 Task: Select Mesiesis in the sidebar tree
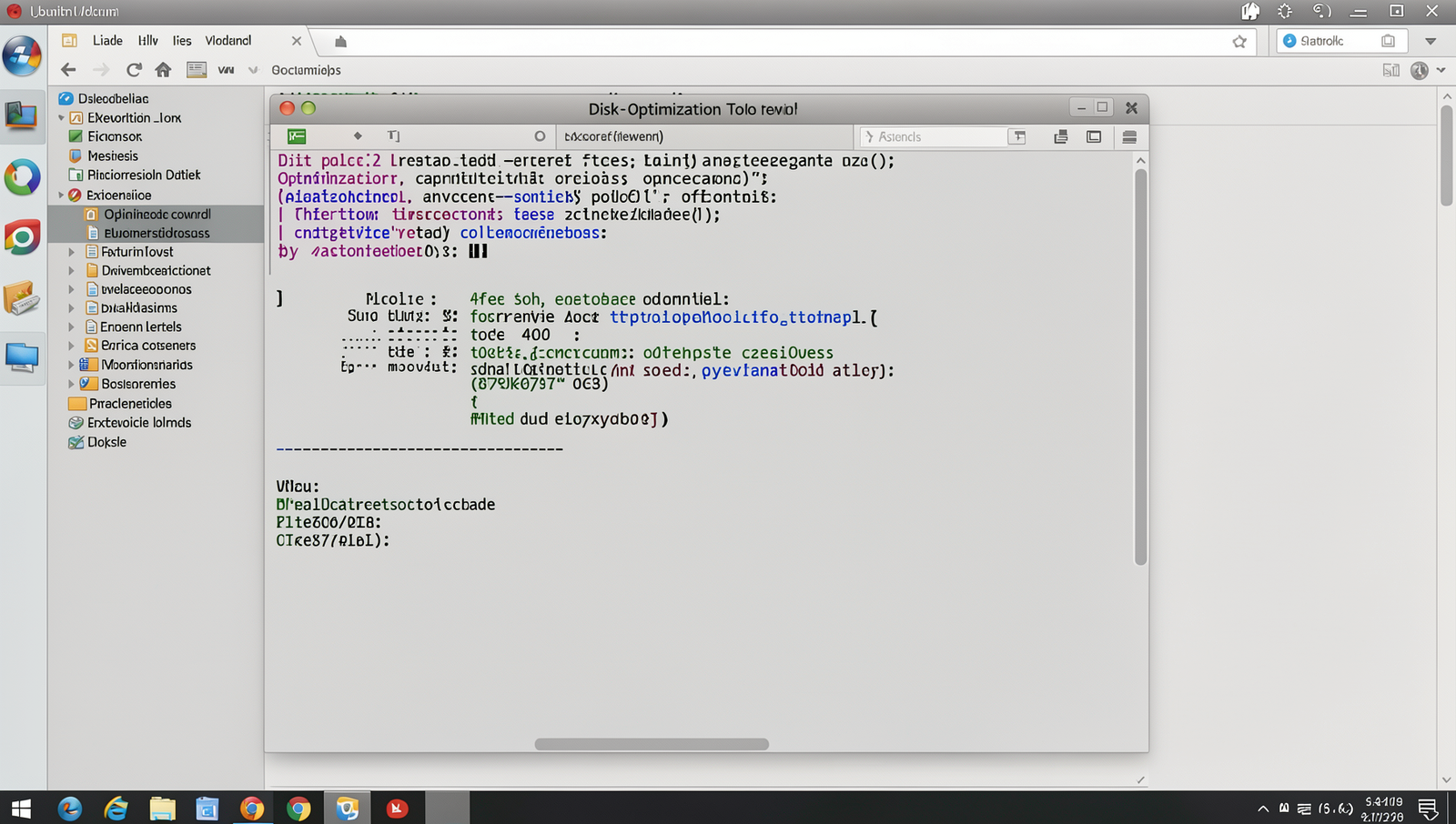click(x=113, y=156)
